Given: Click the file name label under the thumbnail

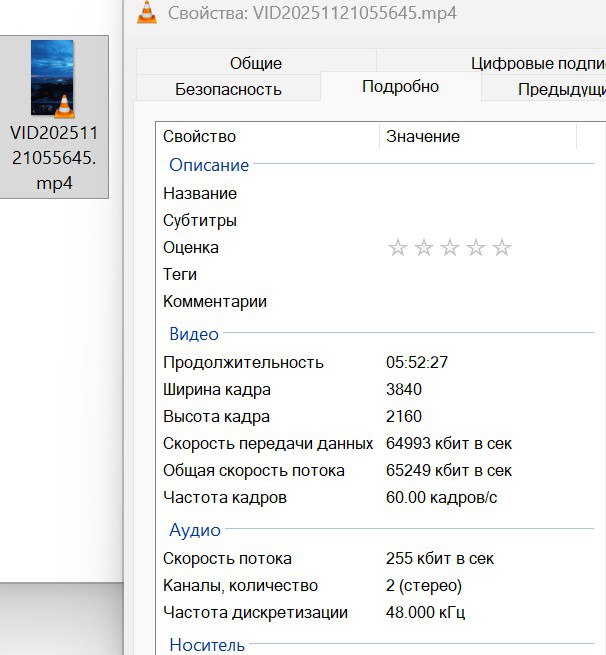Looking at the screenshot, I should (x=53, y=158).
